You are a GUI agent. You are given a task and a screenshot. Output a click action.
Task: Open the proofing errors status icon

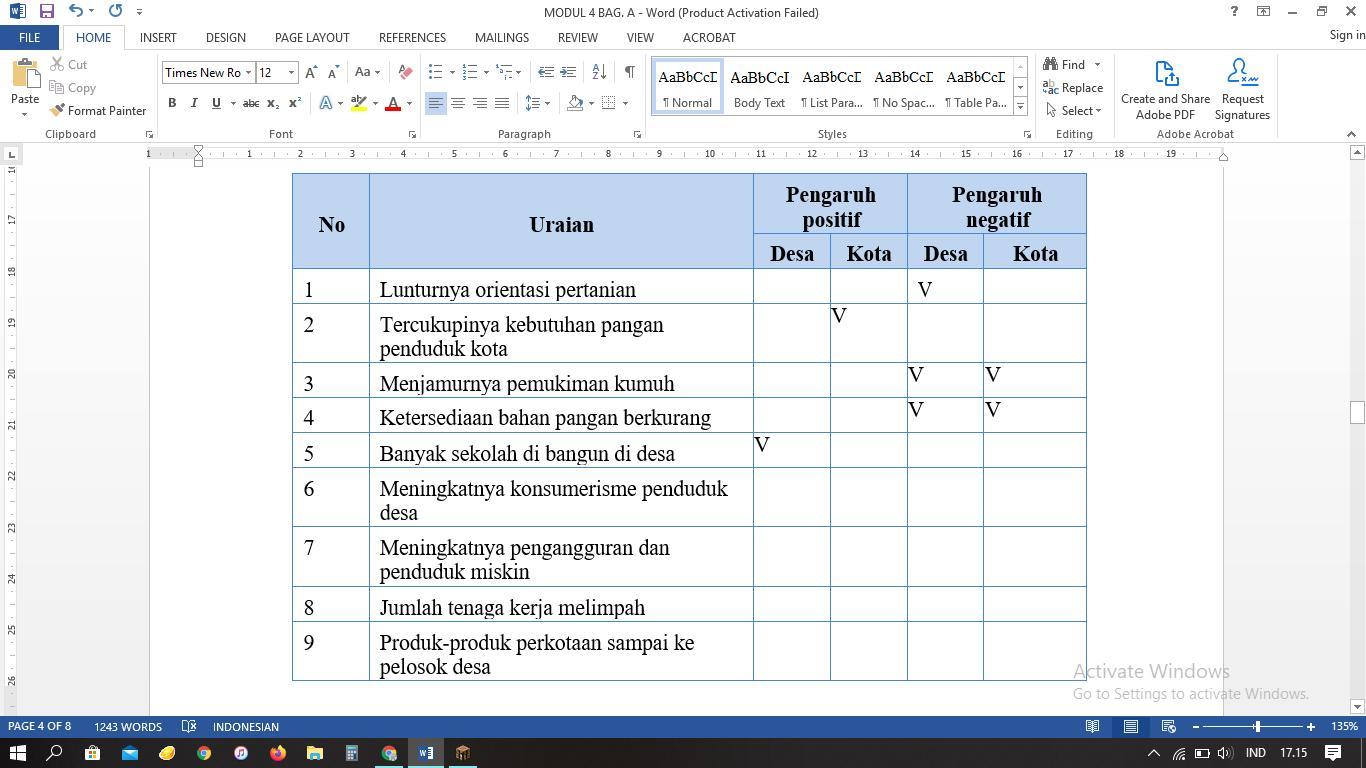(x=189, y=727)
